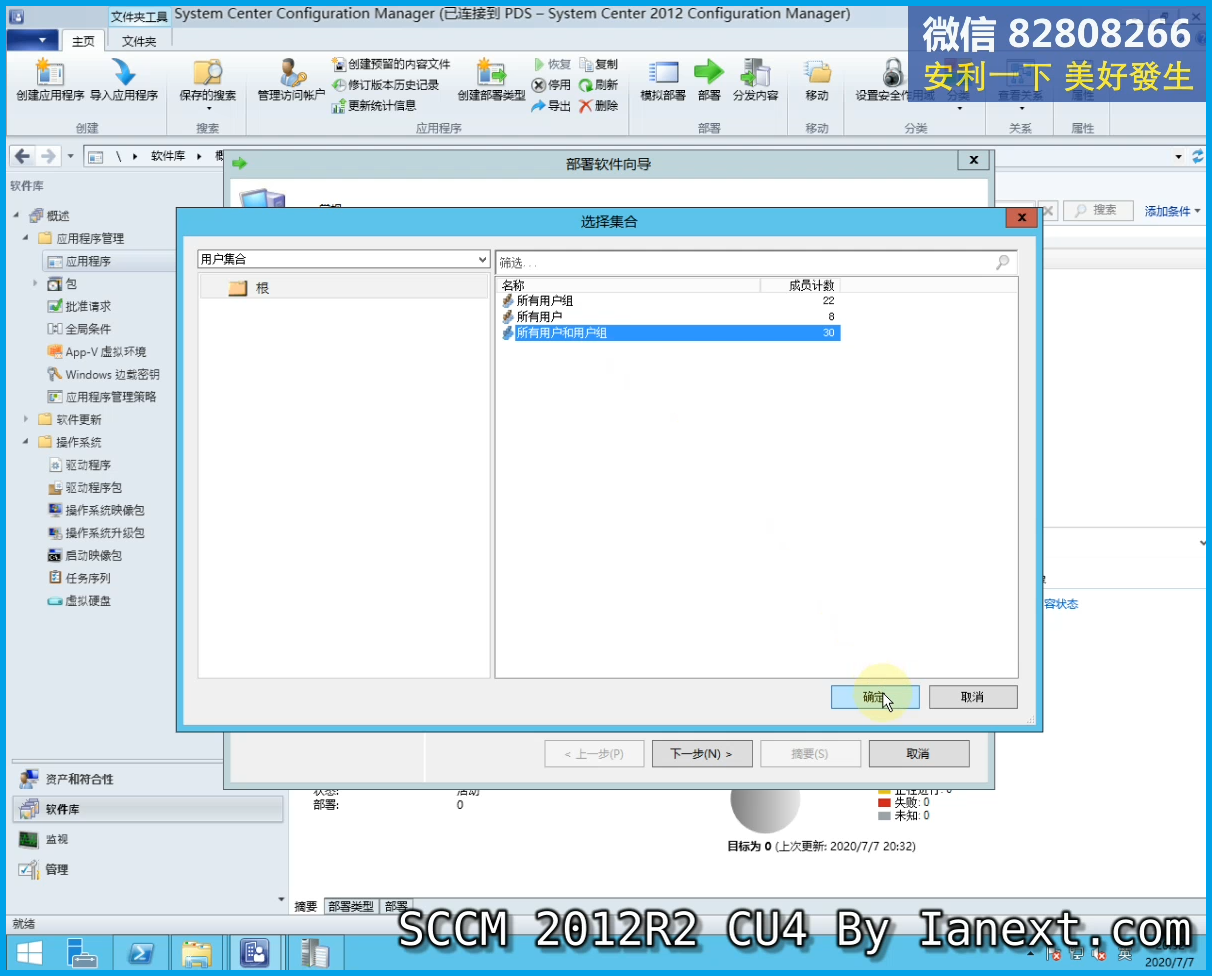
Task: Select the 所有用户和用户组 collection row
Action: click(x=669, y=333)
